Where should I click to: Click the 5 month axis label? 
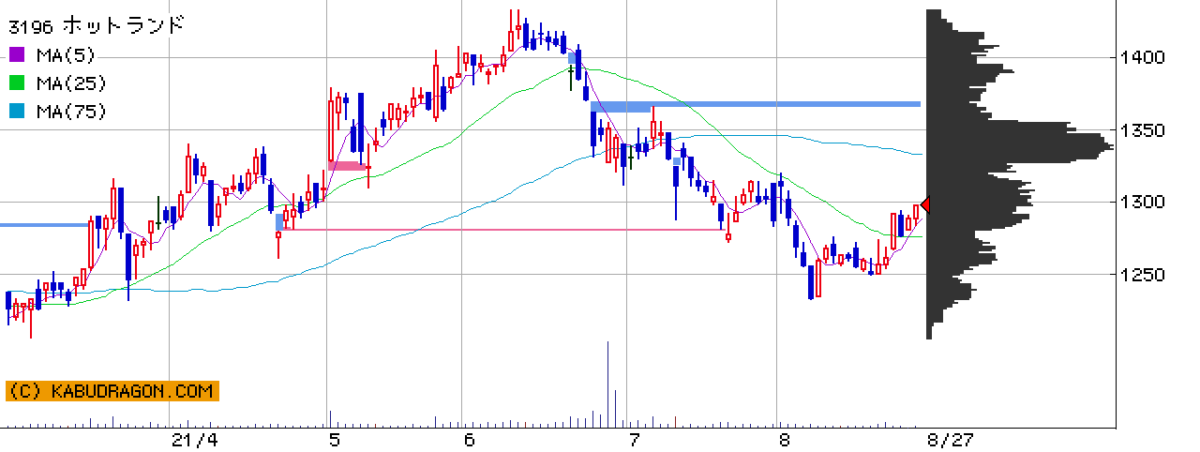click(x=335, y=439)
